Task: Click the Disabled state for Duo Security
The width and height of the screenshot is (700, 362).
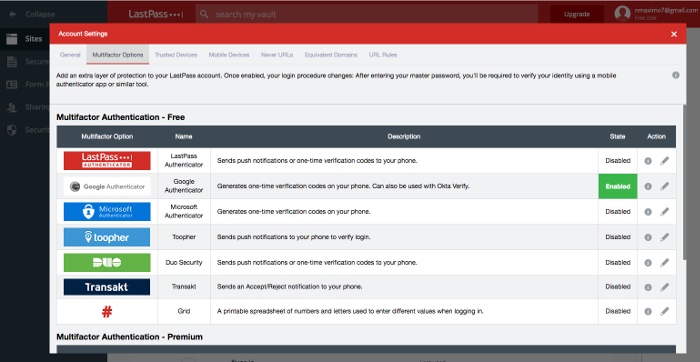Action: point(617,262)
